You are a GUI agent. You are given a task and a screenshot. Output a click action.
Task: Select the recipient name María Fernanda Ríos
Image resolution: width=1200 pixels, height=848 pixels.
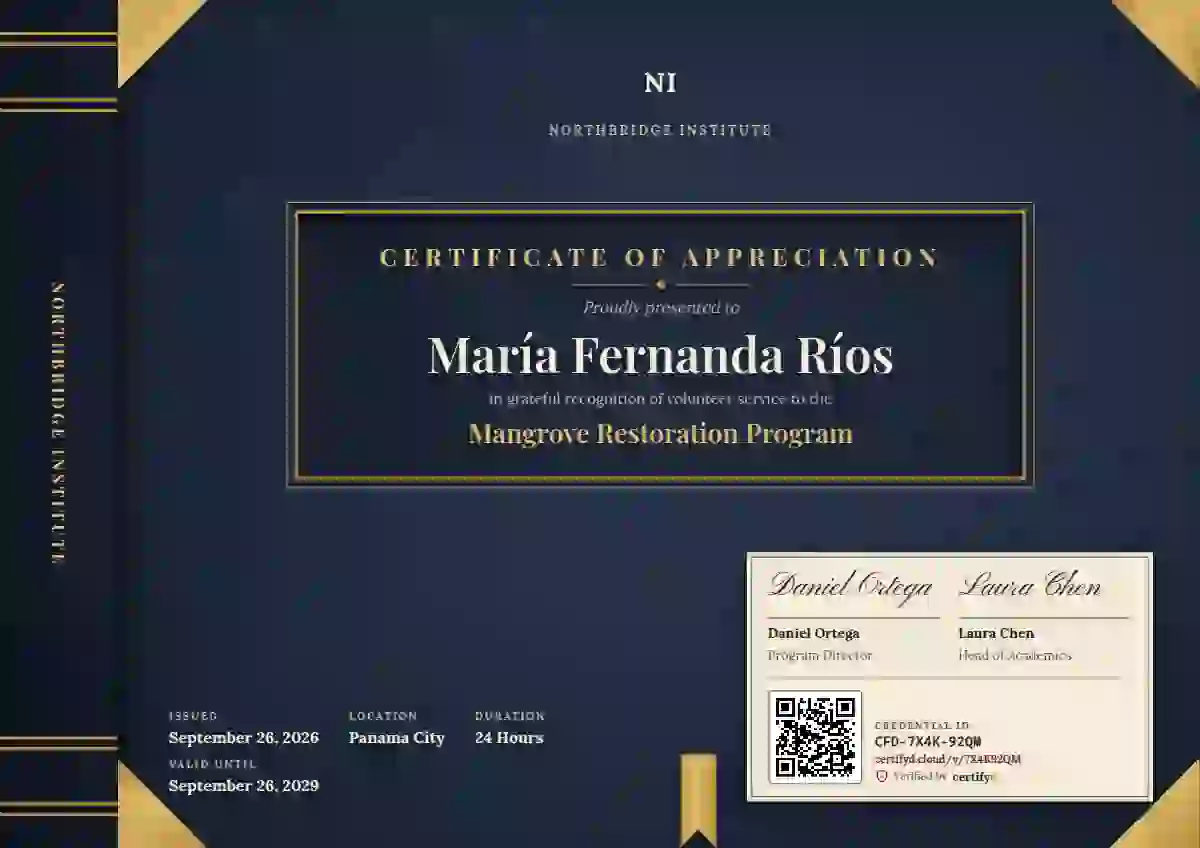click(660, 355)
